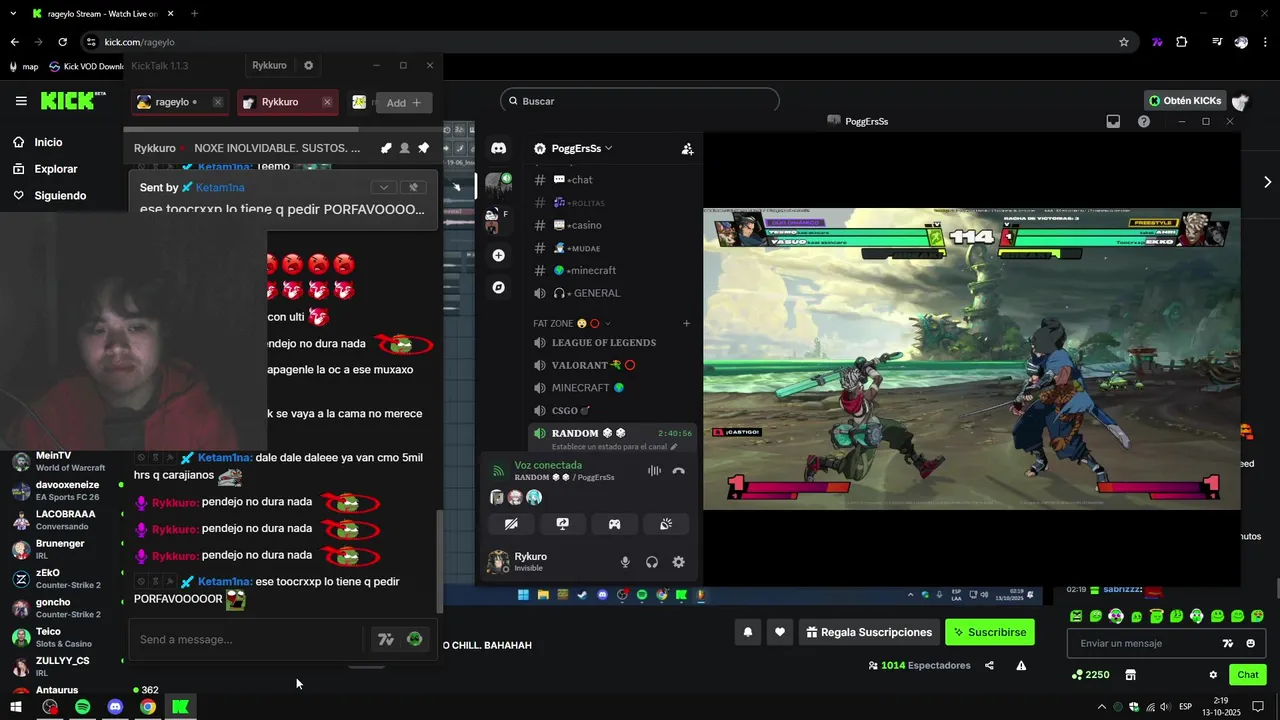
Task: Open Discord inbox icon in title bar
Action: [x=1113, y=121]
